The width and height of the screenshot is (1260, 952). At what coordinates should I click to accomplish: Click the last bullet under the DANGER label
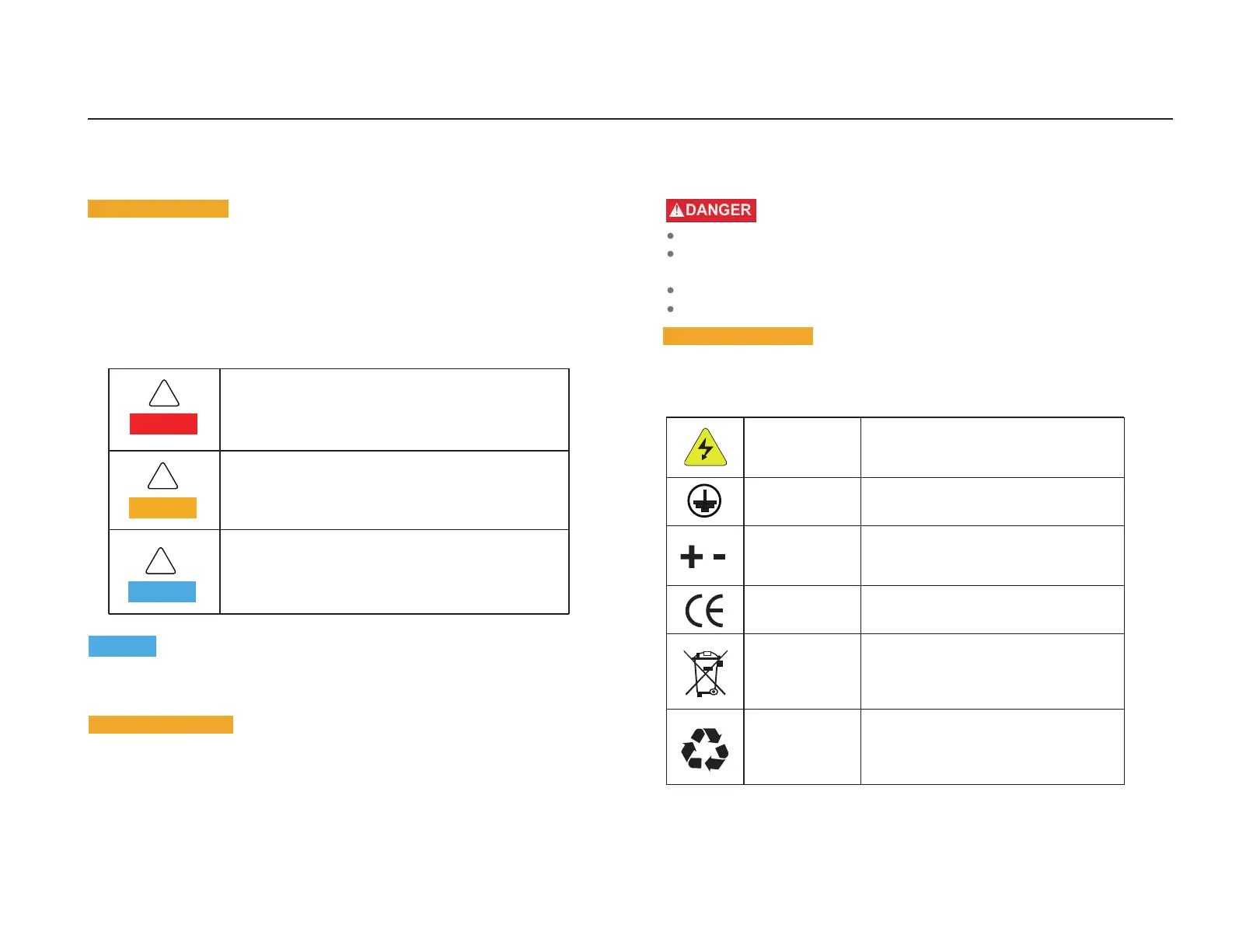(670, 309)
